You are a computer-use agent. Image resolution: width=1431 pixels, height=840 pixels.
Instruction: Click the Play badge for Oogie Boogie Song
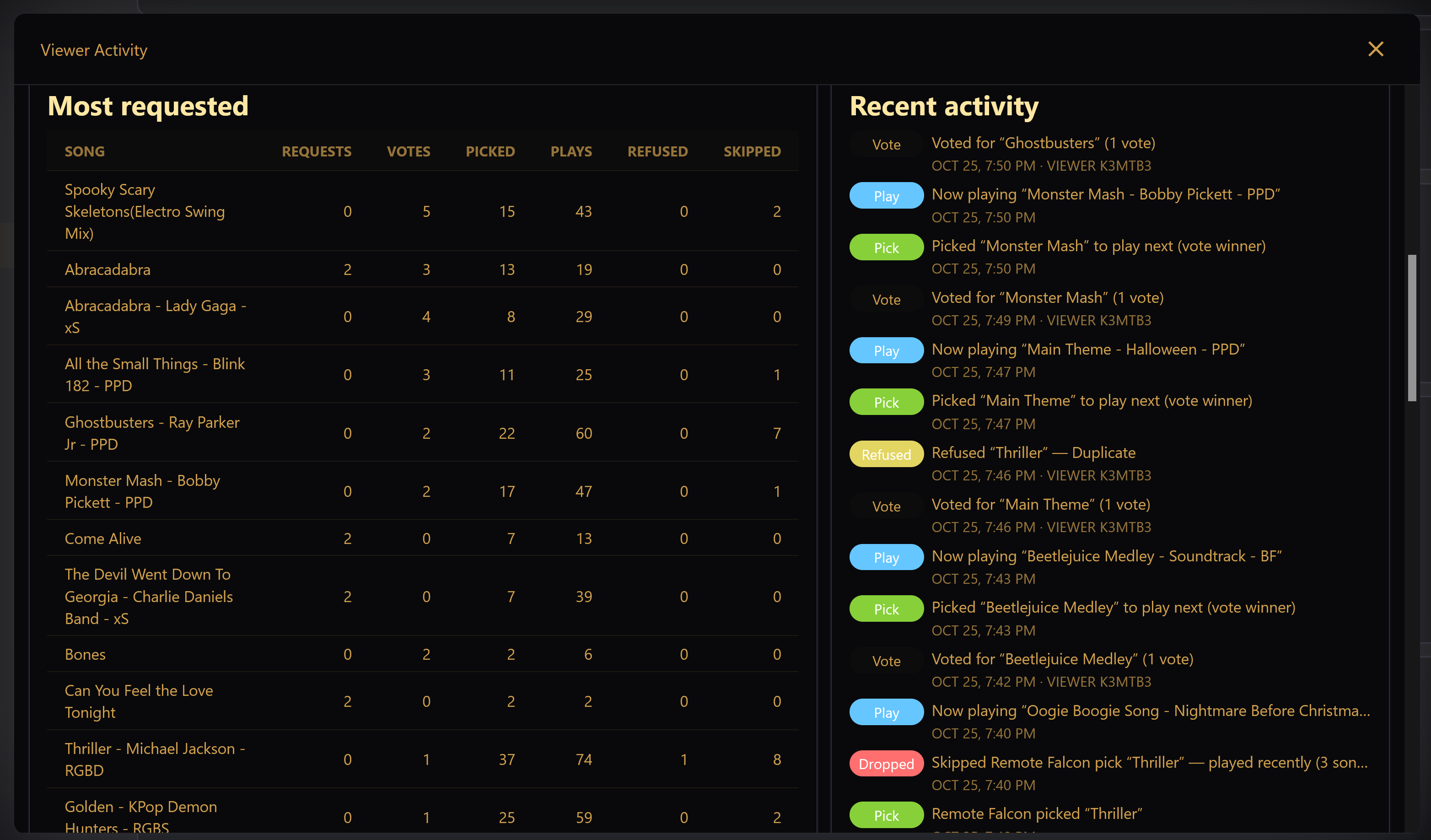click(x=886, y=712)
